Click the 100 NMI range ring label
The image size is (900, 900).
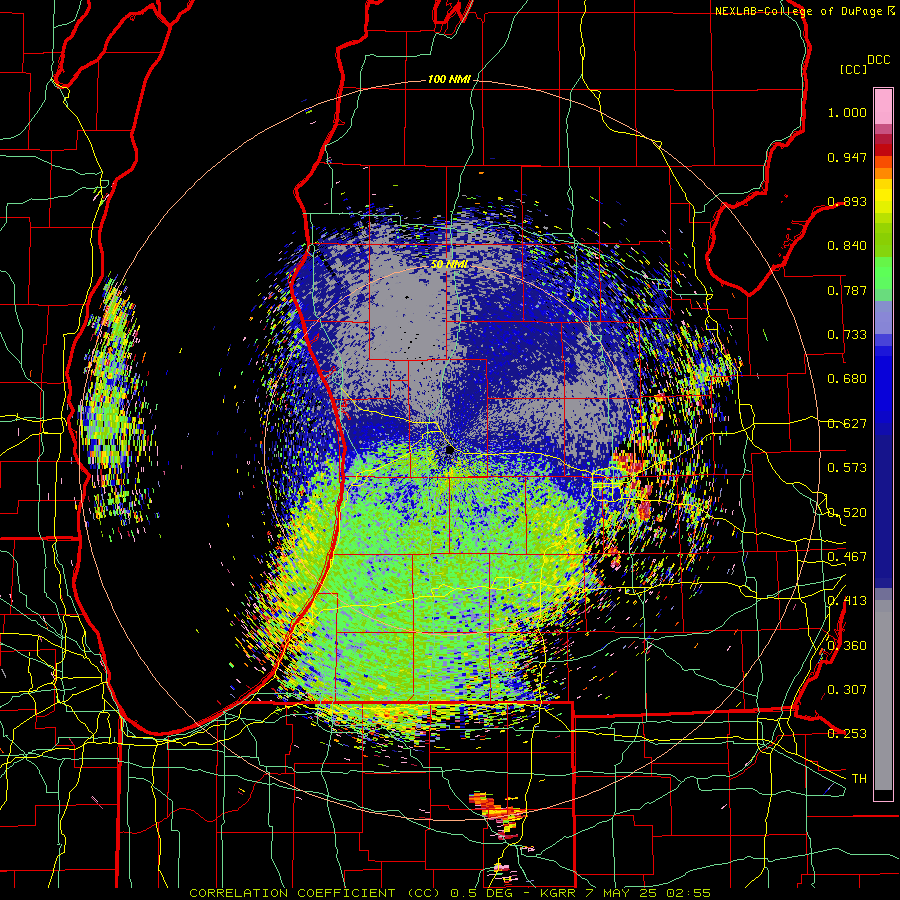pyautogui.click(x=449, y=79)
